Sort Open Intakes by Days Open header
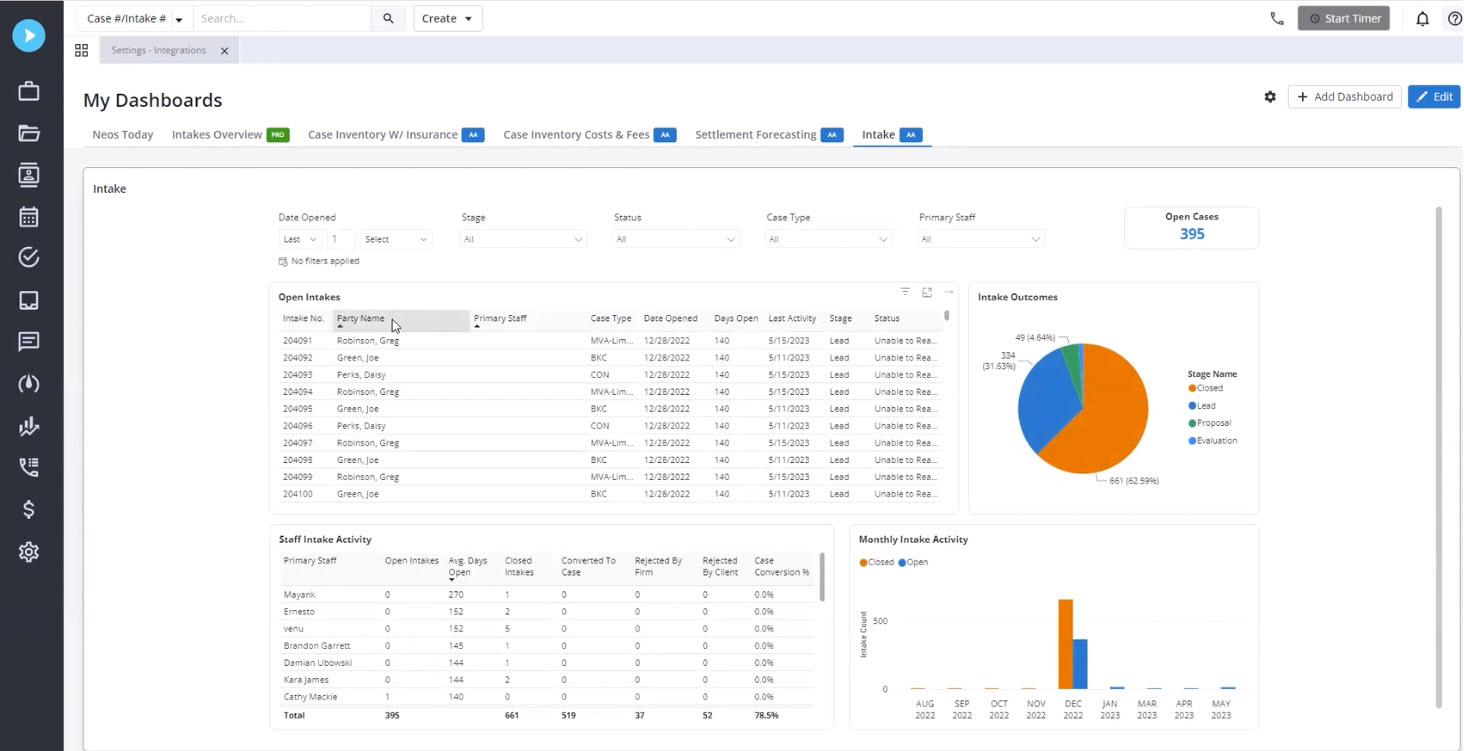This screenshot has height=751, width=1464. 736,318
